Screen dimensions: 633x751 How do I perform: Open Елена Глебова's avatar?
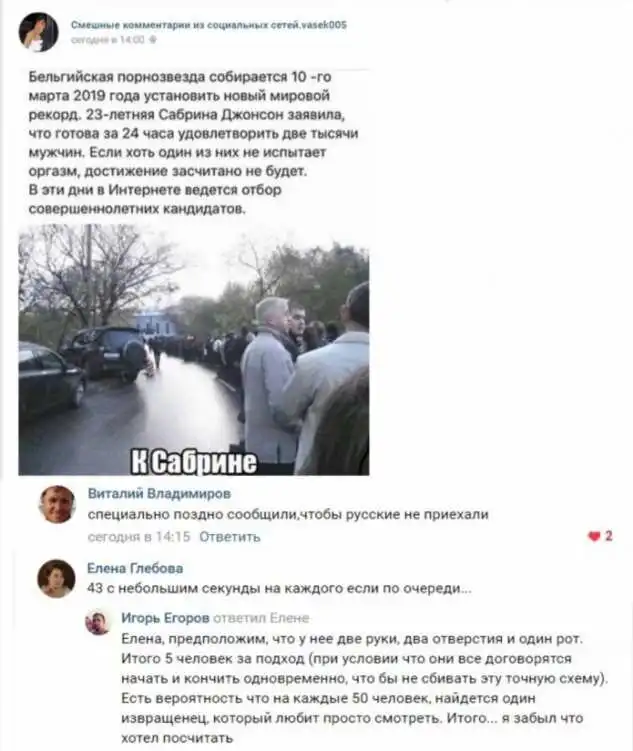pos(57,579)
